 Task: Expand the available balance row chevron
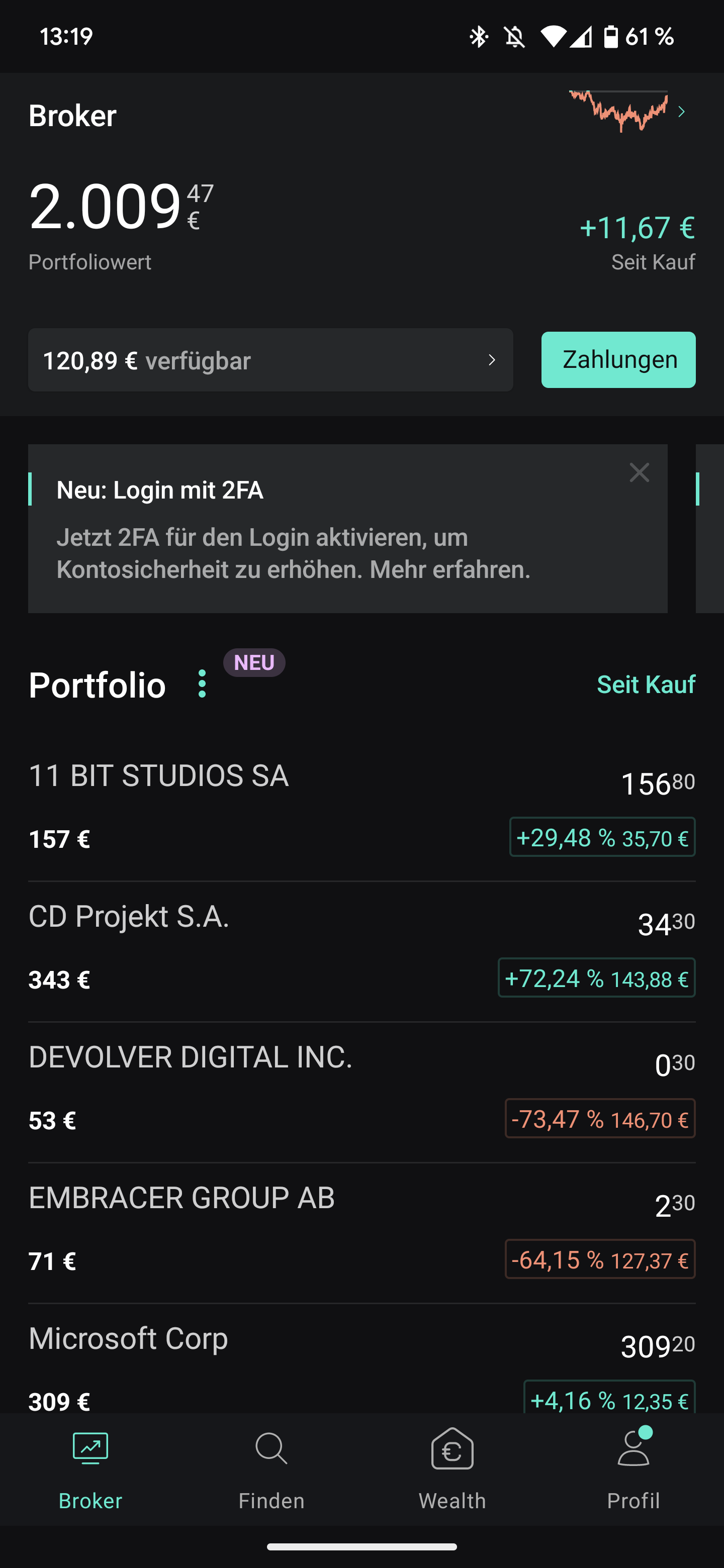tap(492, 360)
